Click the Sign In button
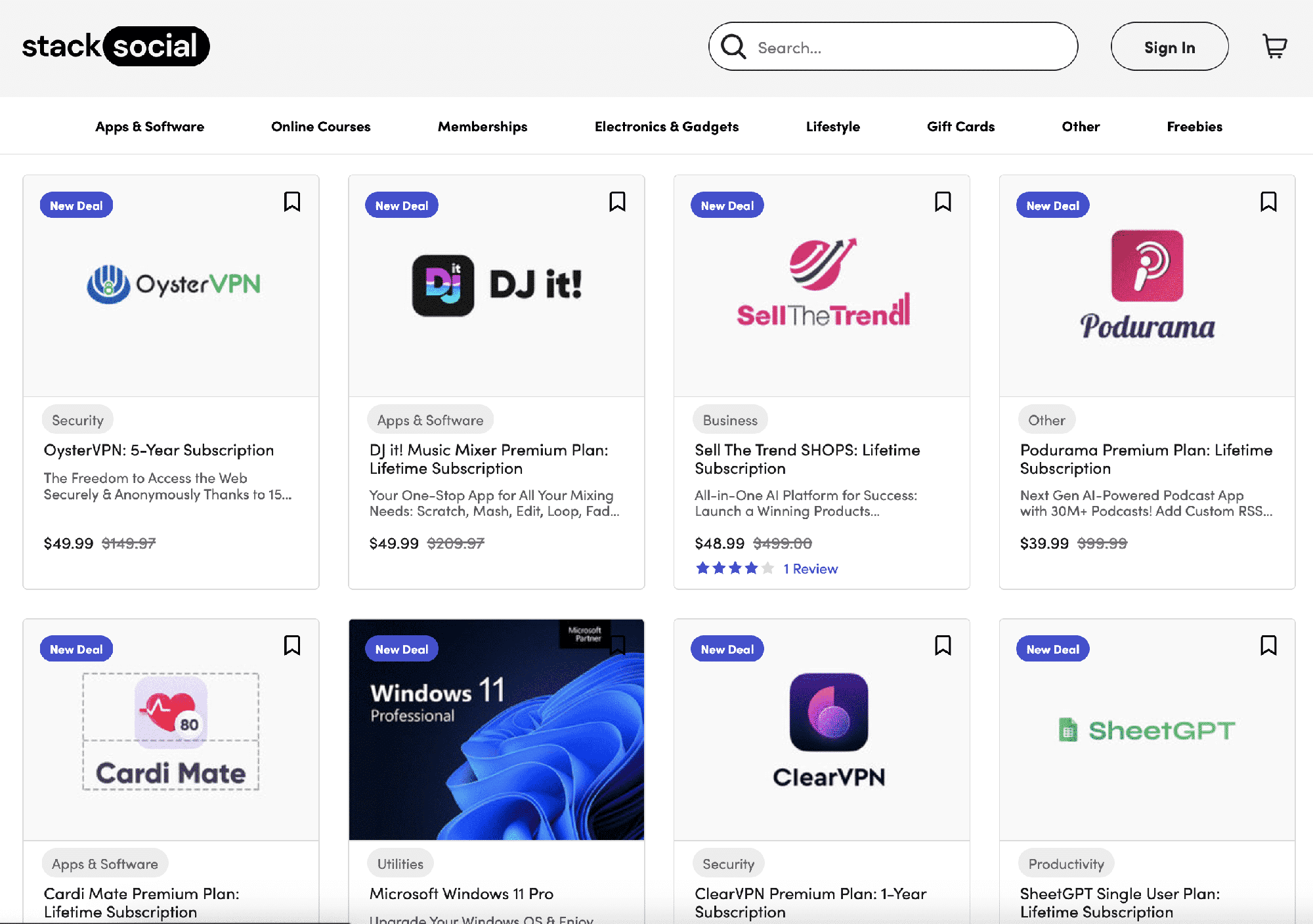The width and height of the screenshot is (1313, 924). 1169,47
